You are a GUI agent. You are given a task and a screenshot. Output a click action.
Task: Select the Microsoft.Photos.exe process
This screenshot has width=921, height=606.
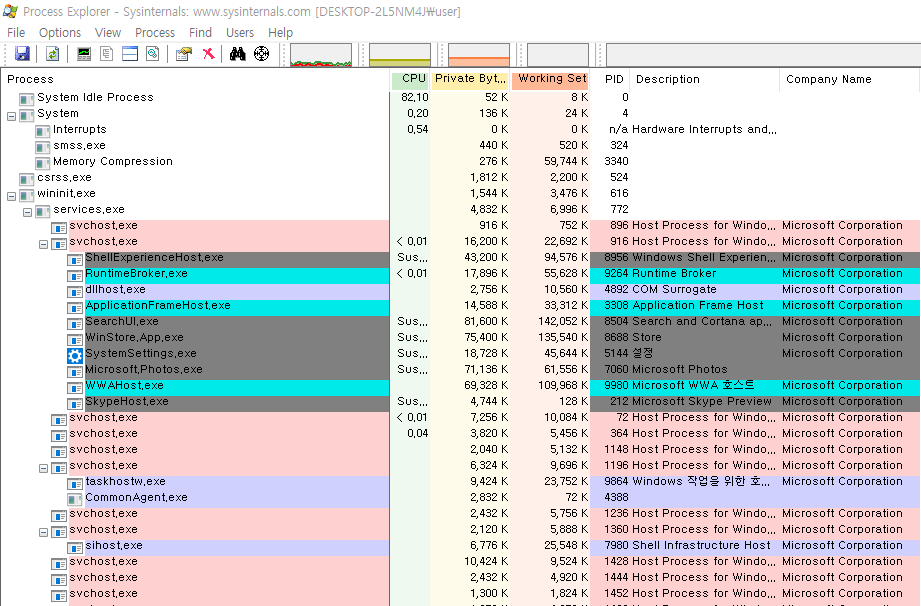144,369
